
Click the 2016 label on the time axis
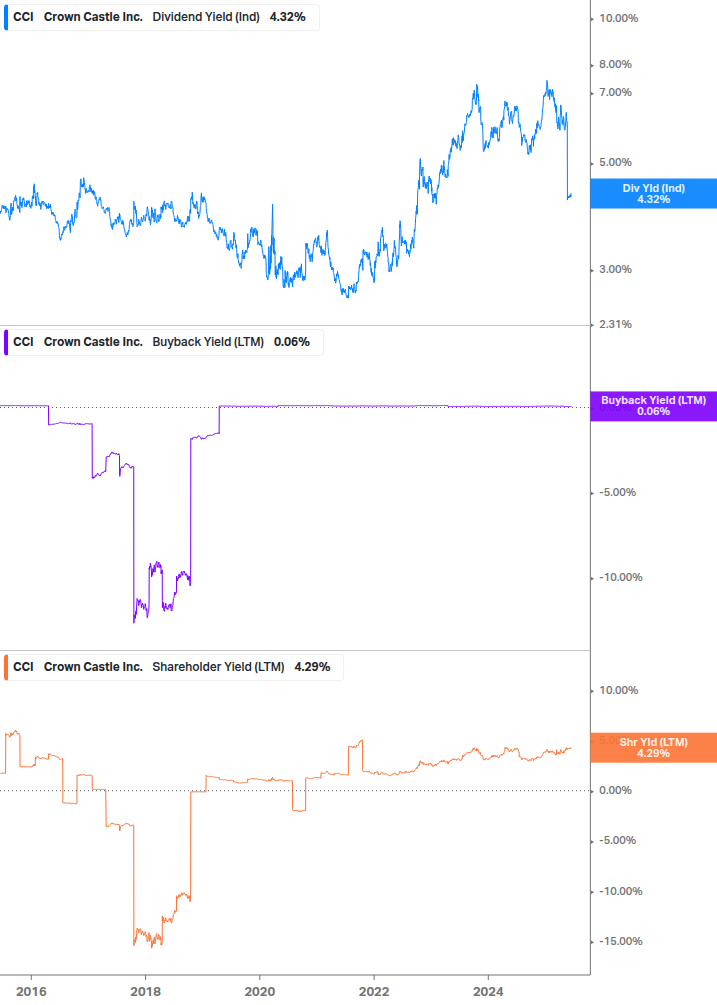(x=31, y=992)
